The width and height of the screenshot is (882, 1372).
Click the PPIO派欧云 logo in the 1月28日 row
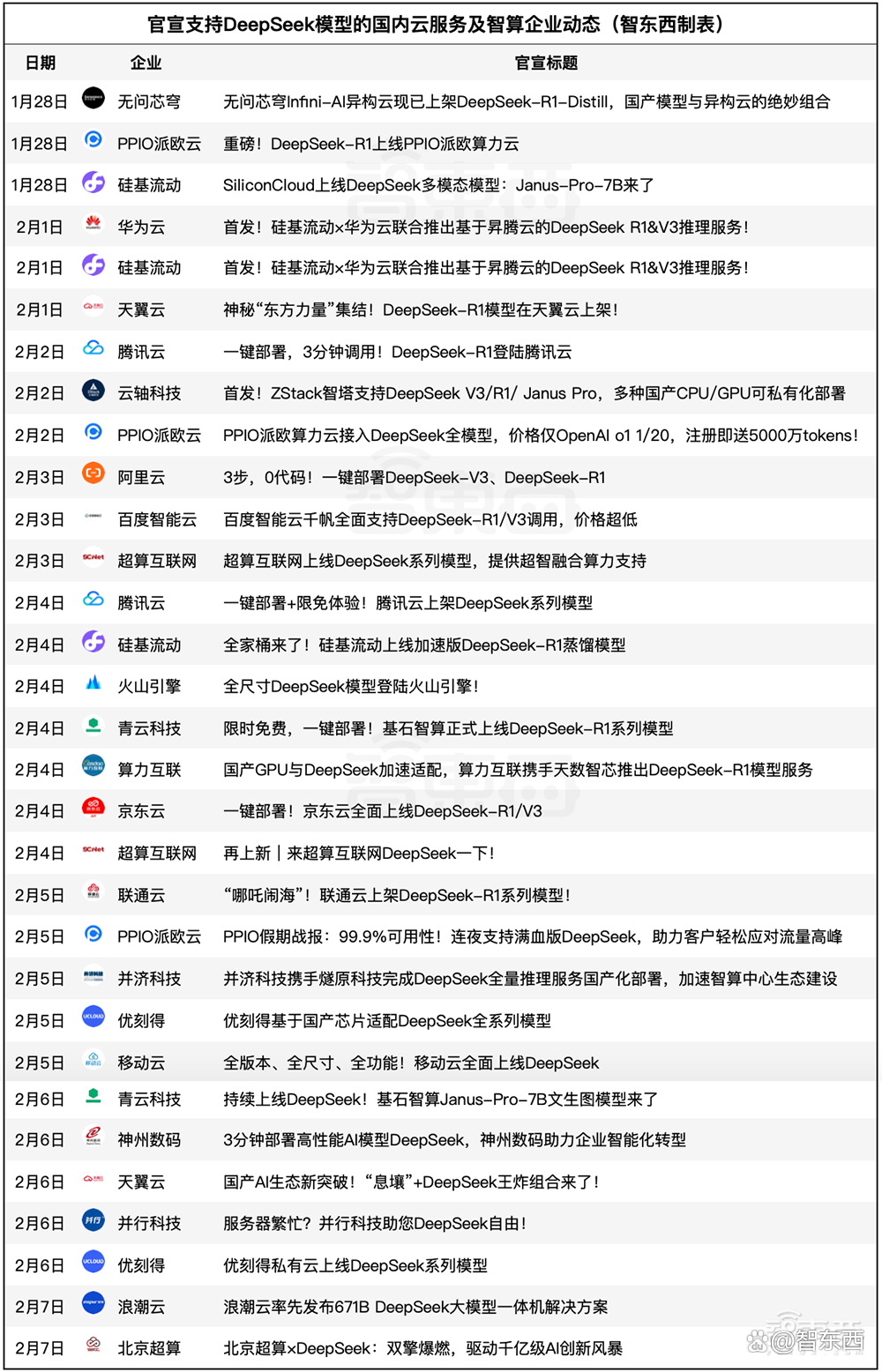point(93,140)
